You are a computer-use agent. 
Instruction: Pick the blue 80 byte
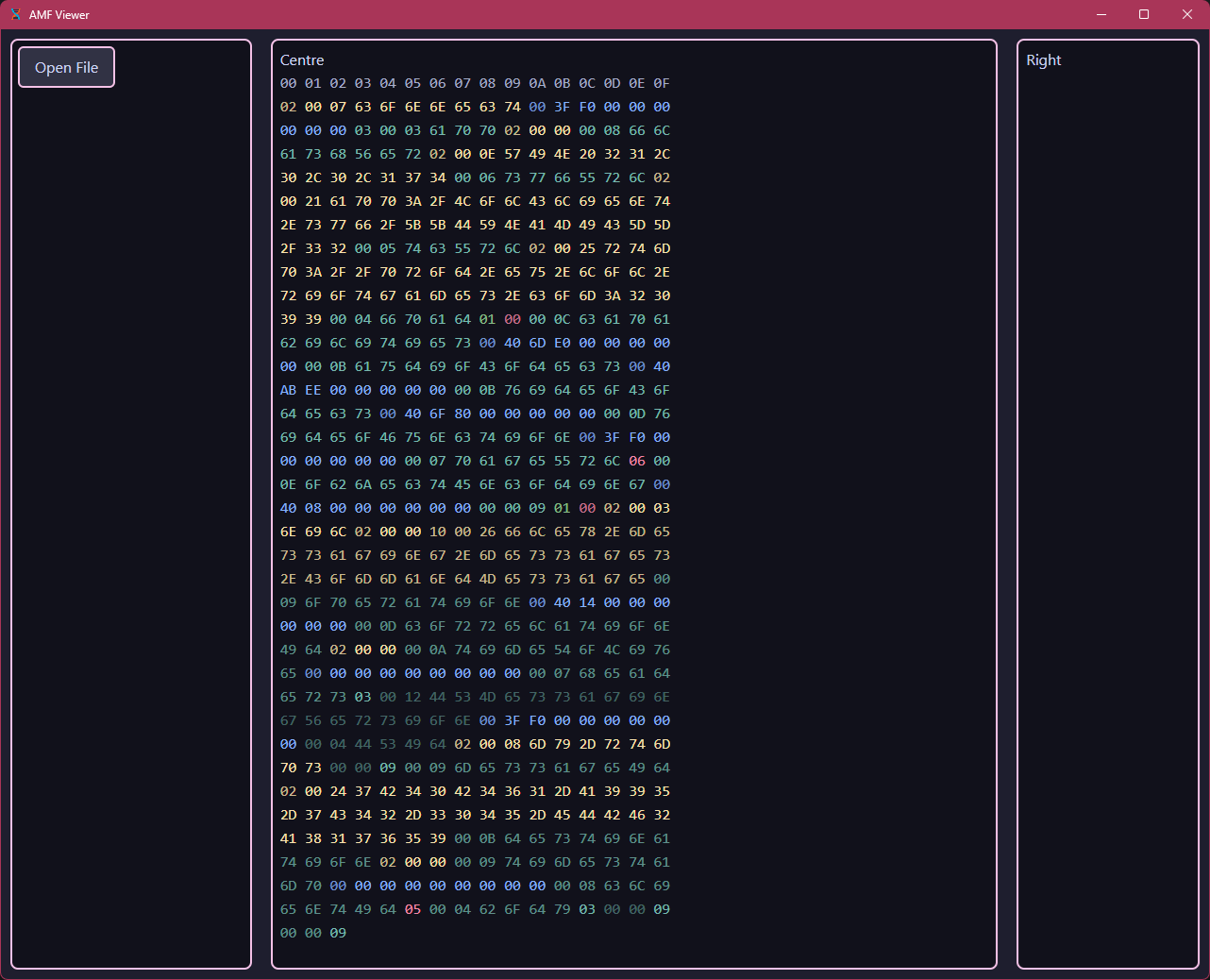click(462, 414)
